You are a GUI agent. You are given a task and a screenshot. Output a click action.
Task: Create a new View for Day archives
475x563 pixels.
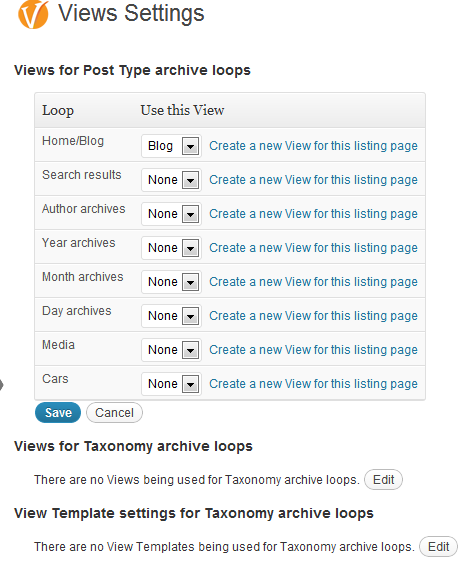(313, 316)
